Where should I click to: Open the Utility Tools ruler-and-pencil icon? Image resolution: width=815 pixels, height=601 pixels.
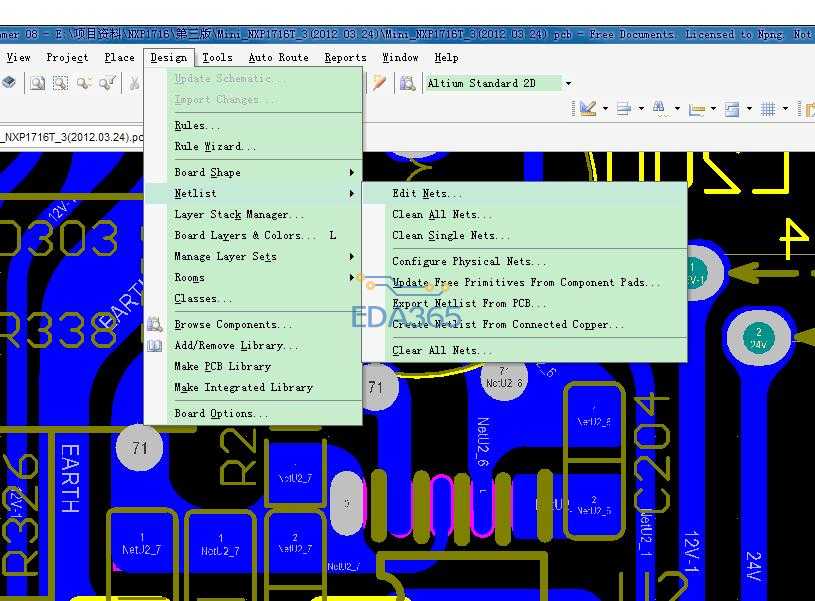588,109
